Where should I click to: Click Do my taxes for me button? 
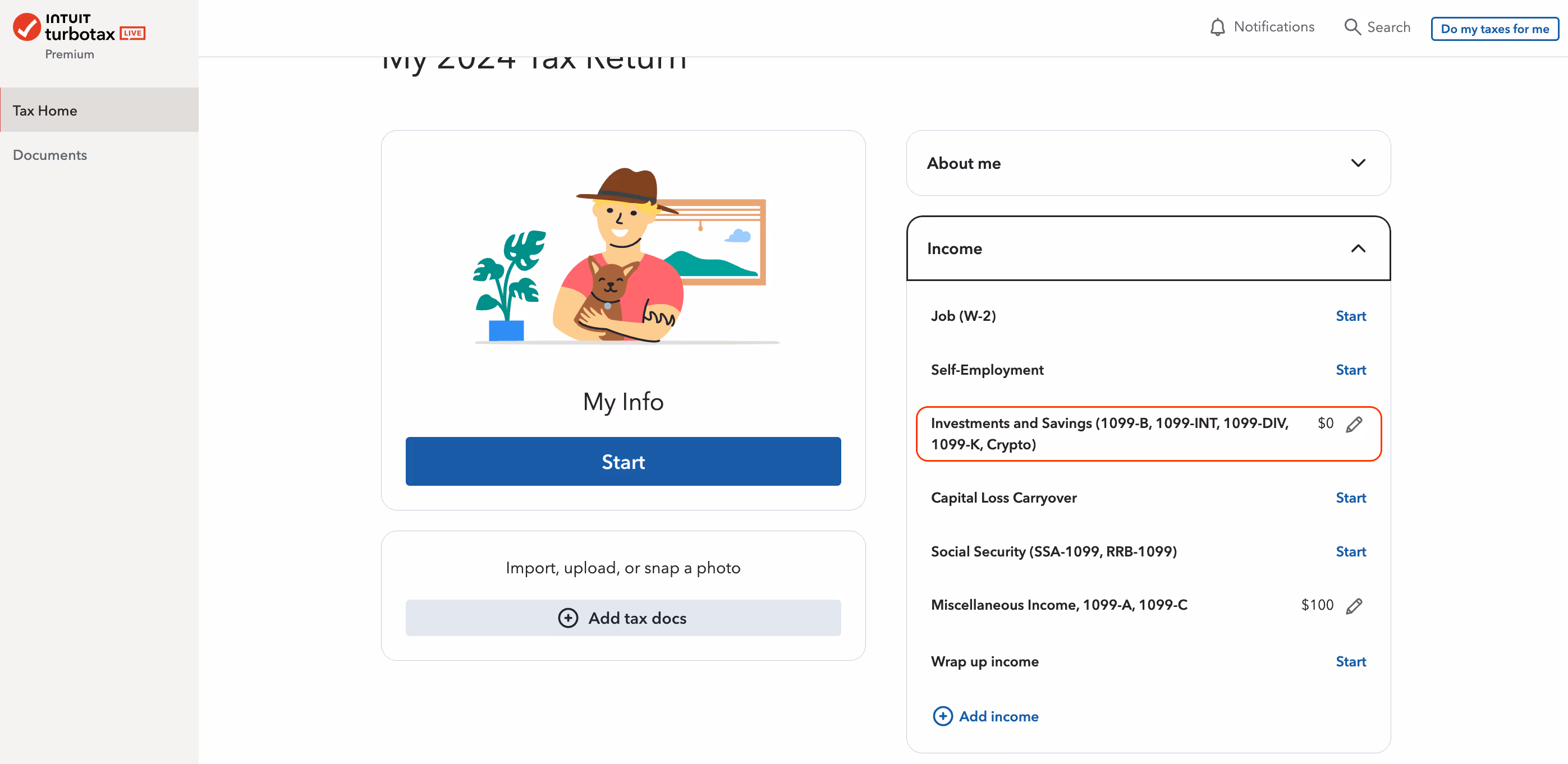(x=1494, y=29)
